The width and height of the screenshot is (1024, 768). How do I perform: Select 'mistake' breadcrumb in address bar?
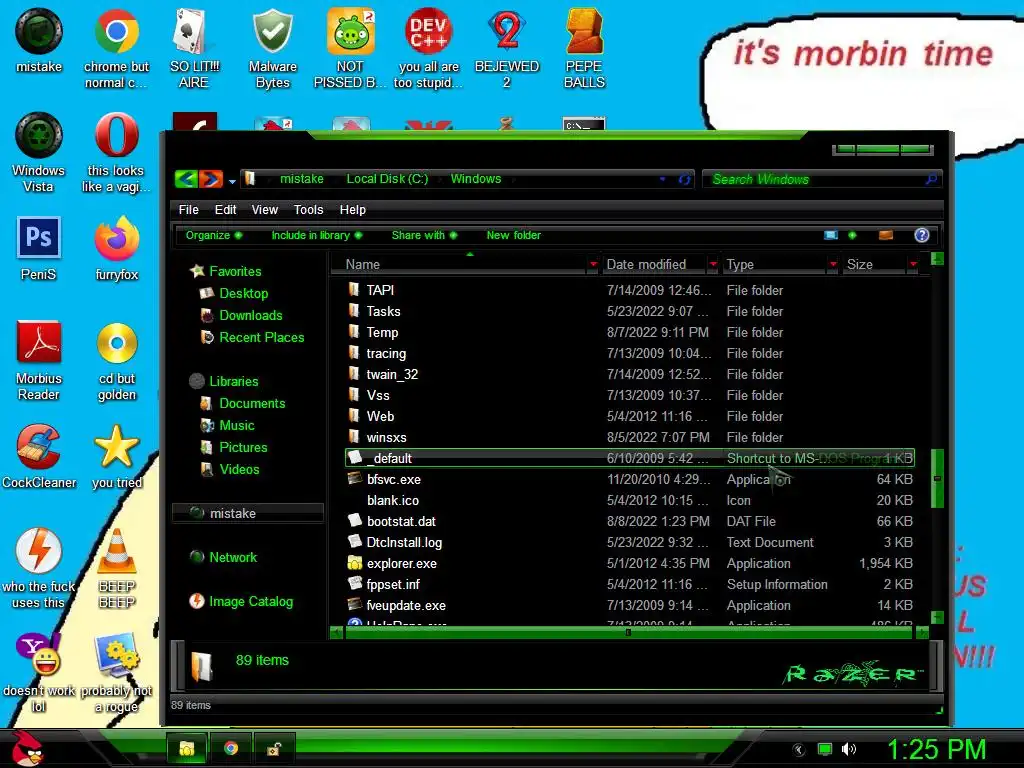tap(302, 179)
